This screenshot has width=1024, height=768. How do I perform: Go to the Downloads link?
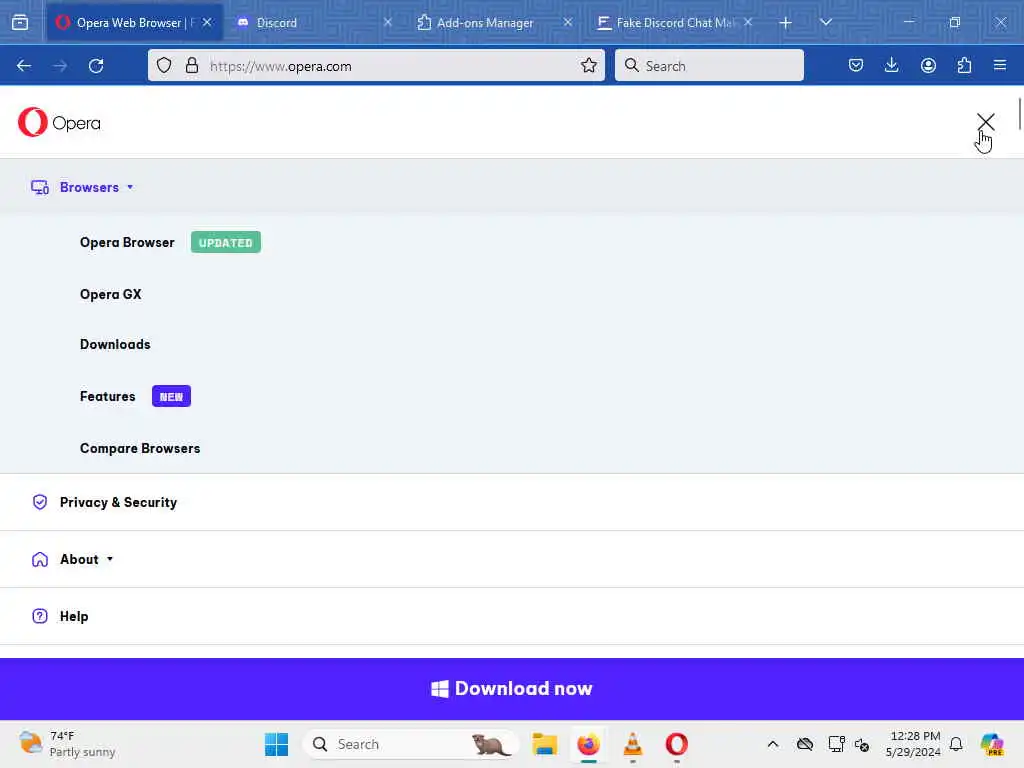coord(115,344)
